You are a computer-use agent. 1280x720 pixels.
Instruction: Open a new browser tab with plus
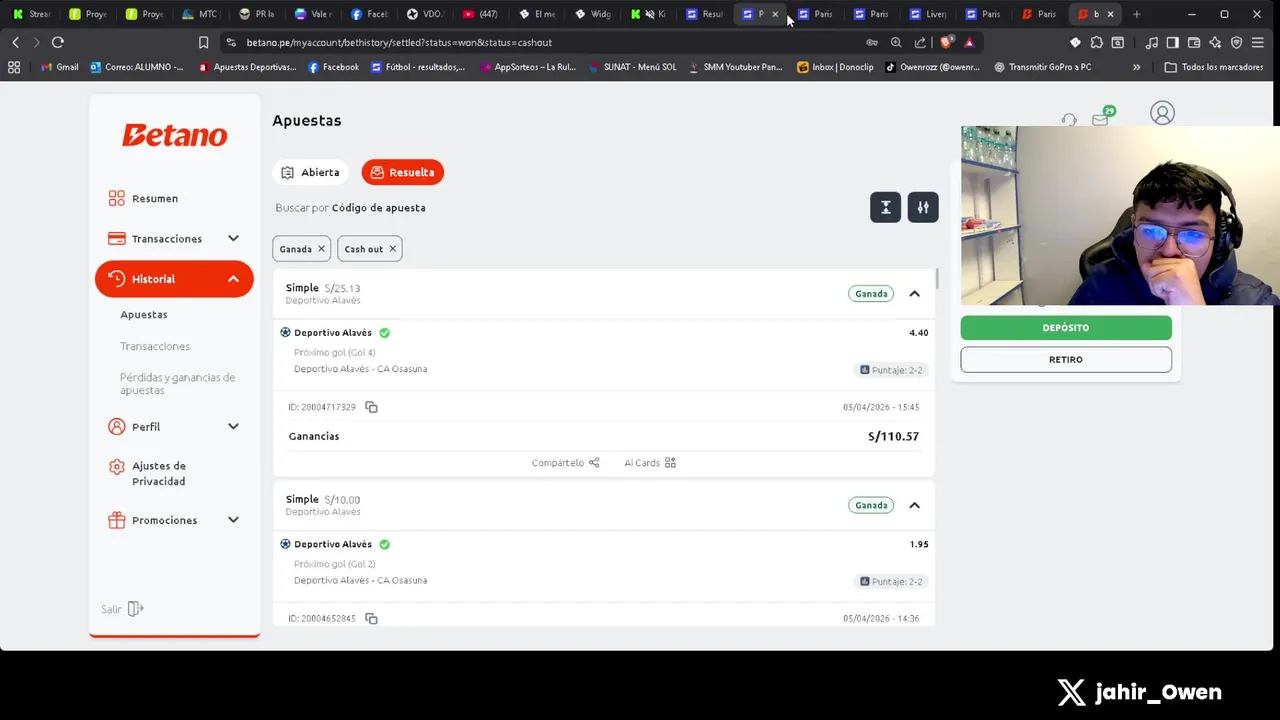click(x=1136, y=14)
